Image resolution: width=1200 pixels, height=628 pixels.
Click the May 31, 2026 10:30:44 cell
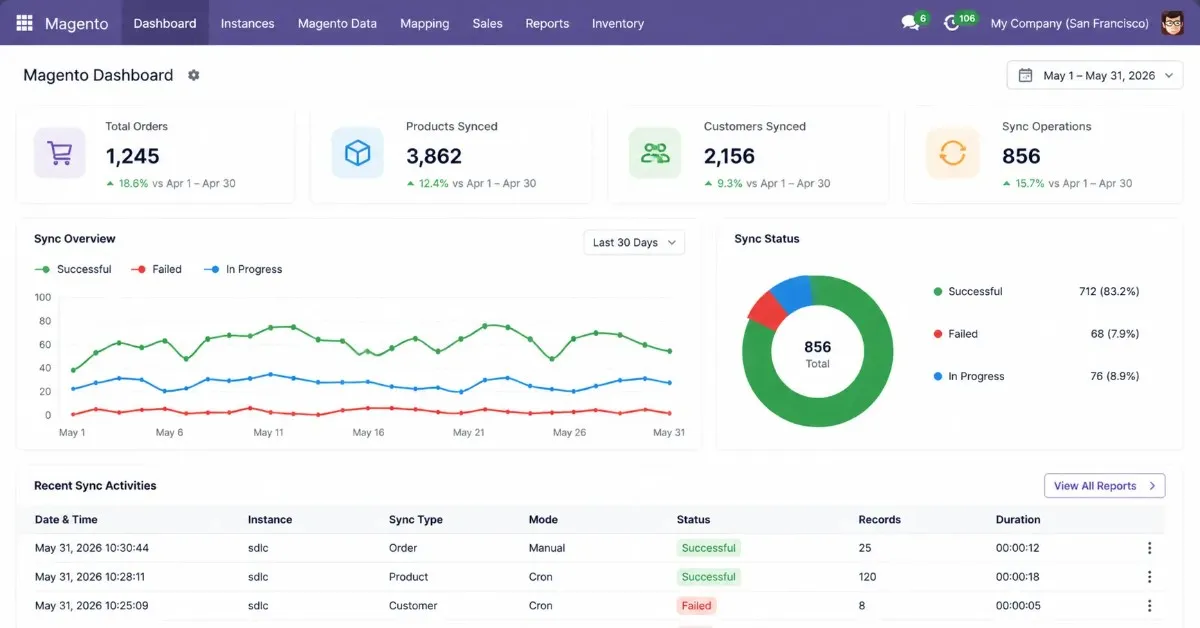pyautogui.click(x=92, y=548)
